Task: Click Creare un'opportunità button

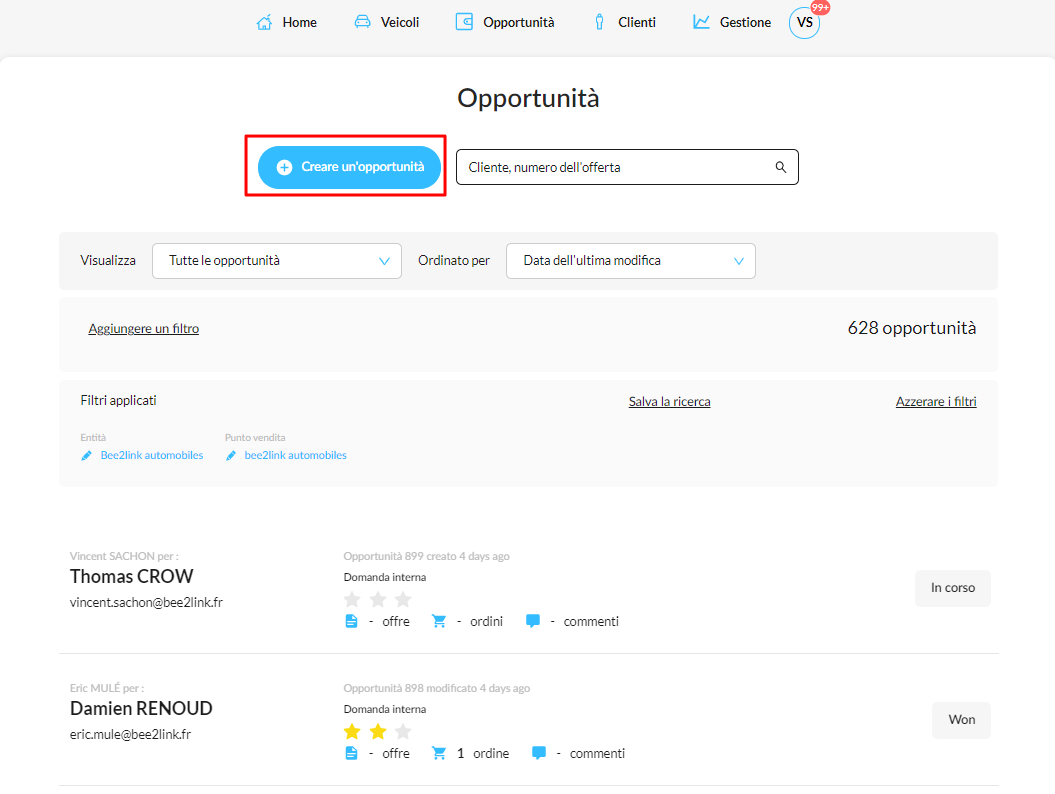Action: (x=349, y=168)
